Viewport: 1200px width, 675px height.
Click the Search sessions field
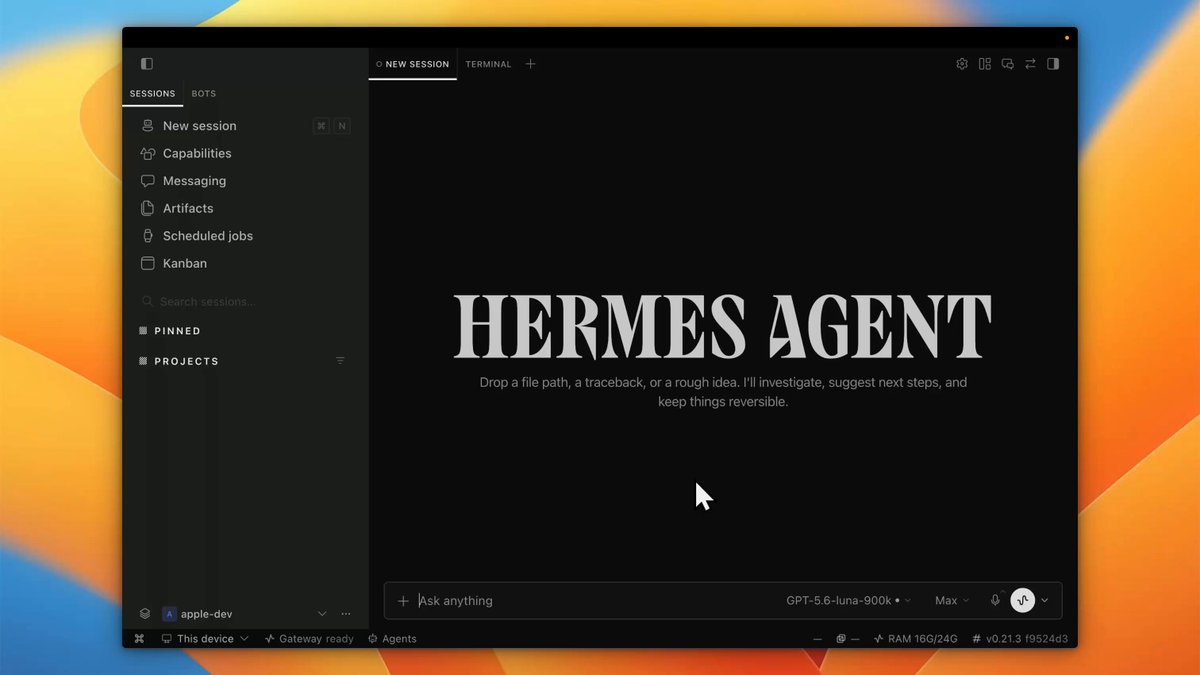[245, 301]
